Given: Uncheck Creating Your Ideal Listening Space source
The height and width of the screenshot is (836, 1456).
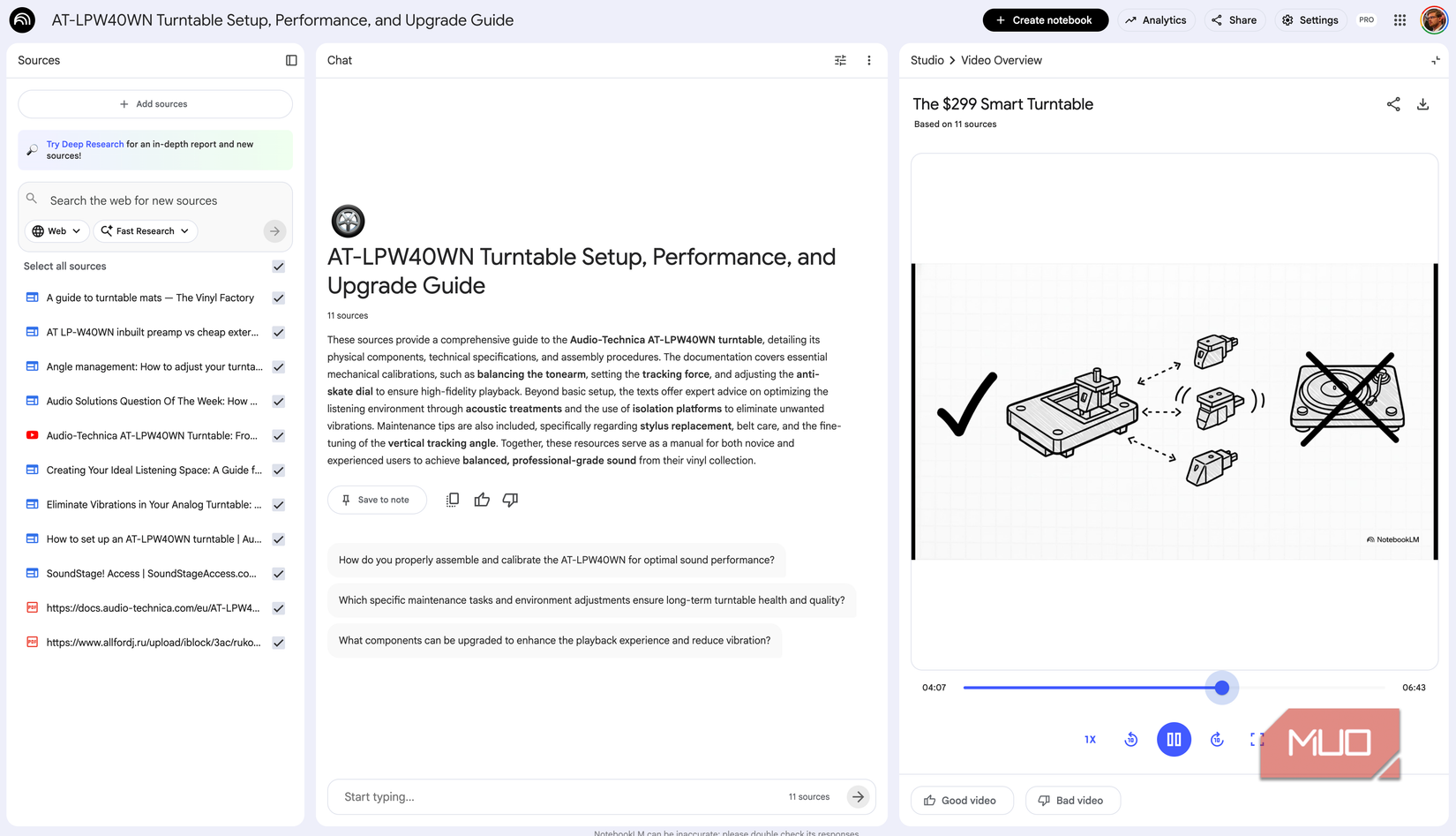Looking at the screenshot, I should coord(279,471).
